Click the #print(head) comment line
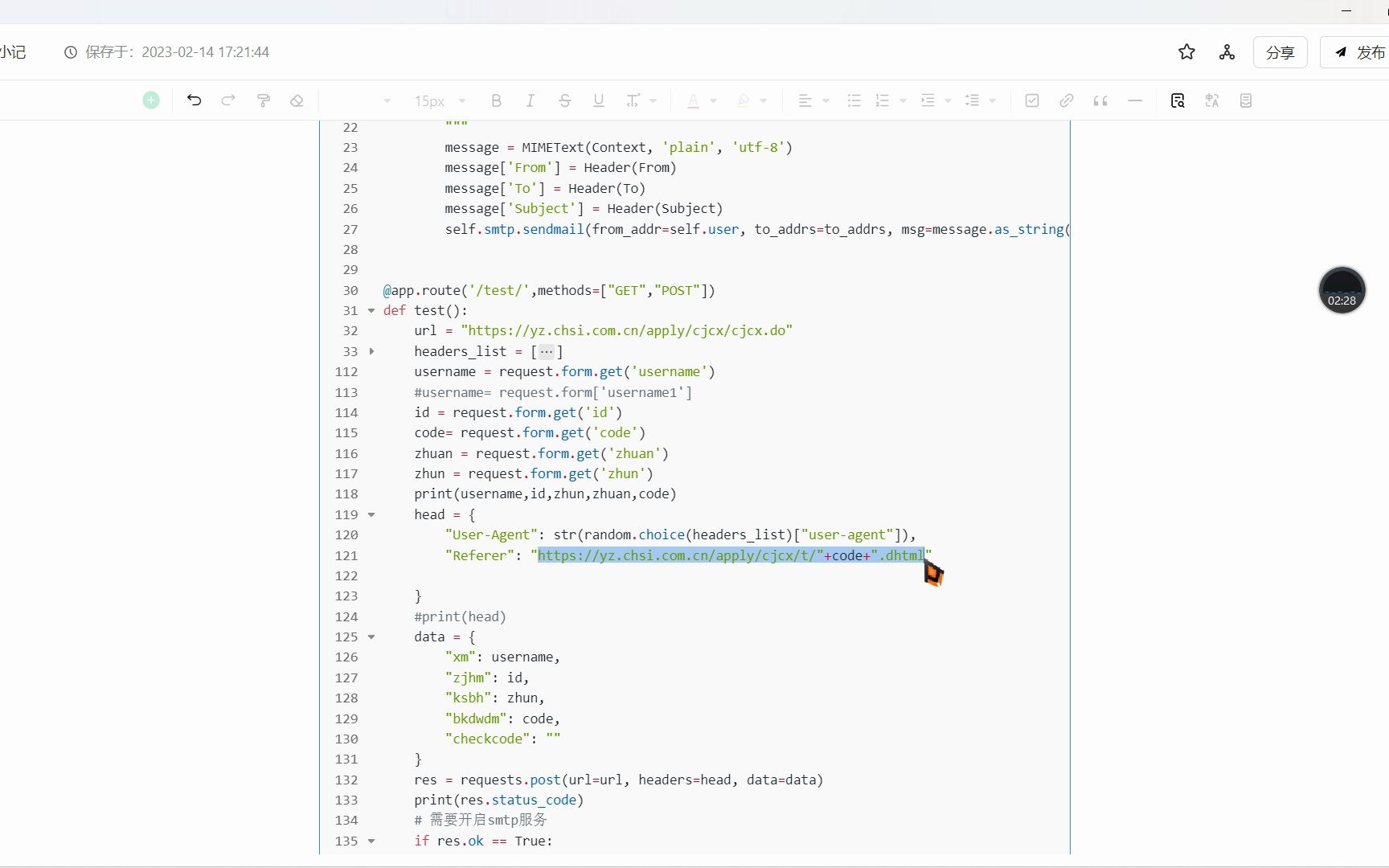The width and height of the screenshot is (1389, 868). tap(460, 616)
